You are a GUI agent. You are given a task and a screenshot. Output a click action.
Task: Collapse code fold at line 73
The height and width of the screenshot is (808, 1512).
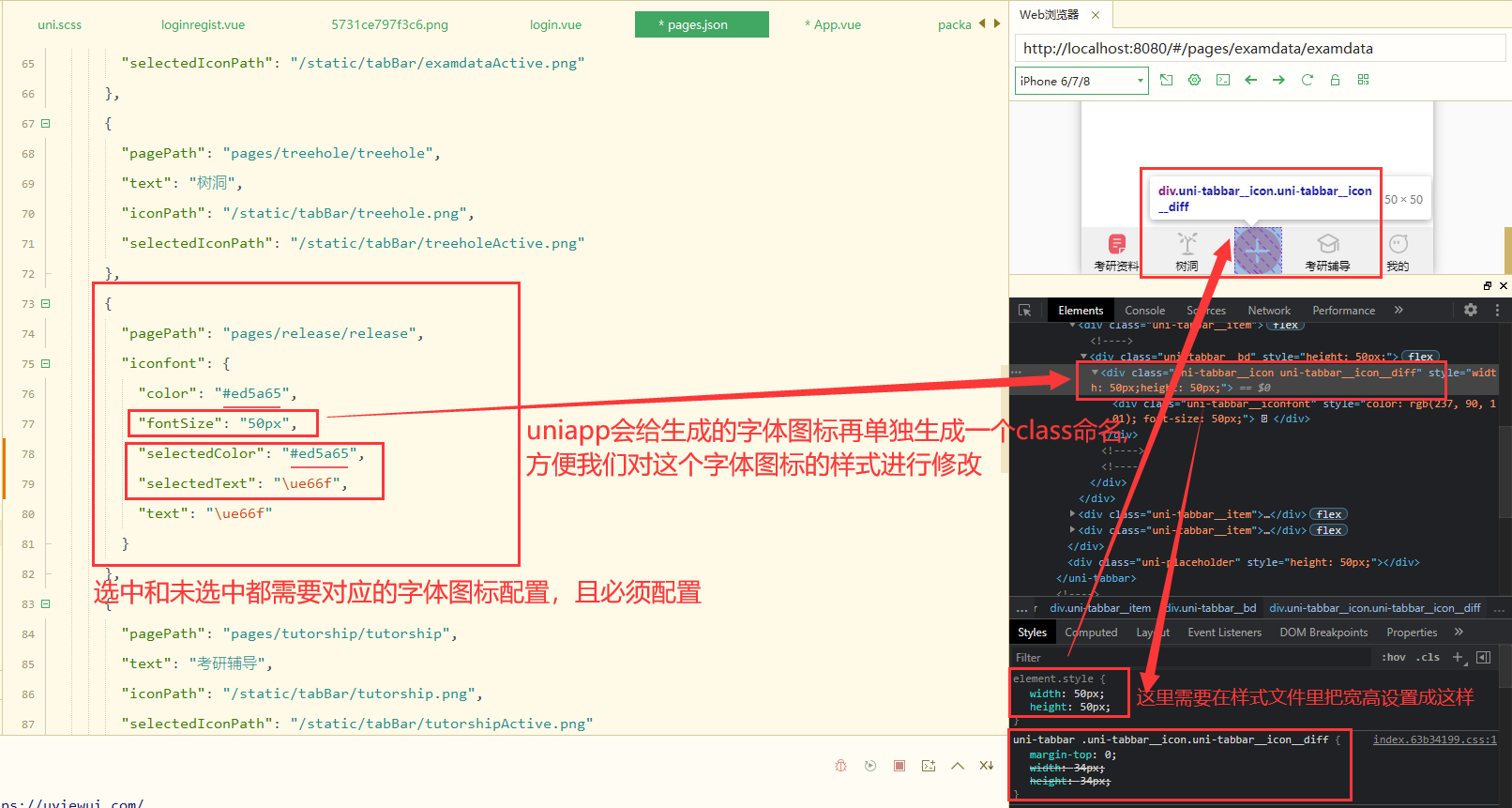45,303
